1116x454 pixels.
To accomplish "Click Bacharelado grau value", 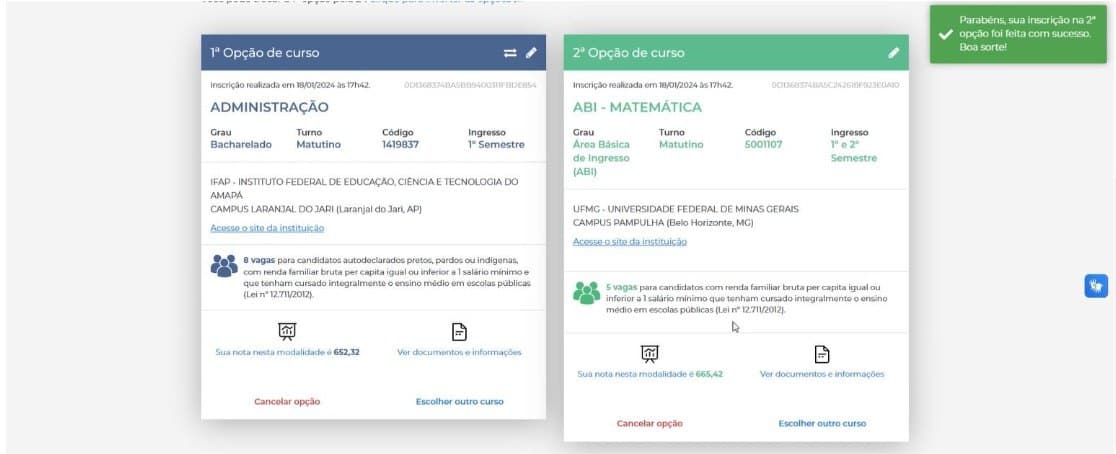I will 241,144.
